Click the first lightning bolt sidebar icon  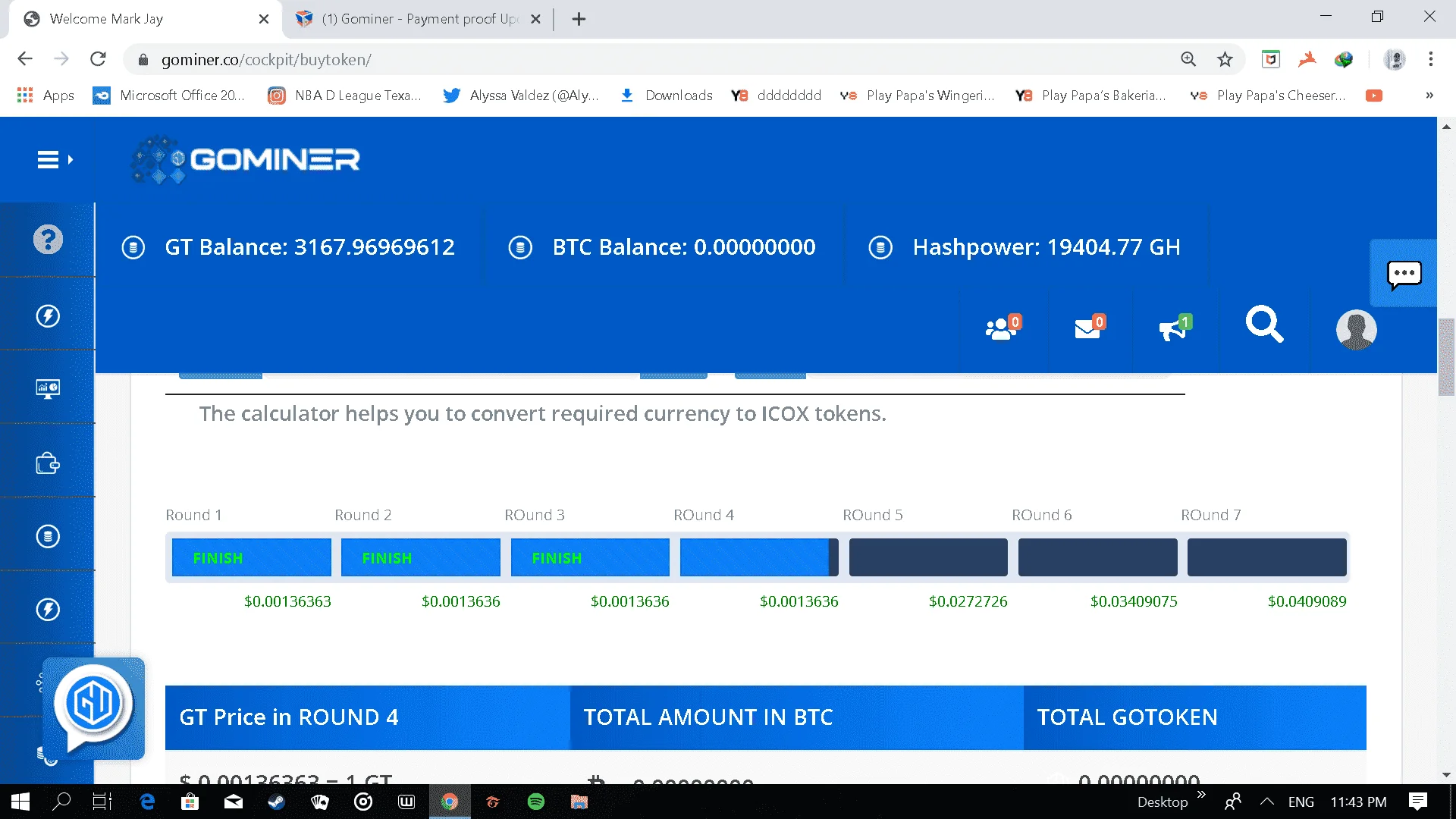48,315
